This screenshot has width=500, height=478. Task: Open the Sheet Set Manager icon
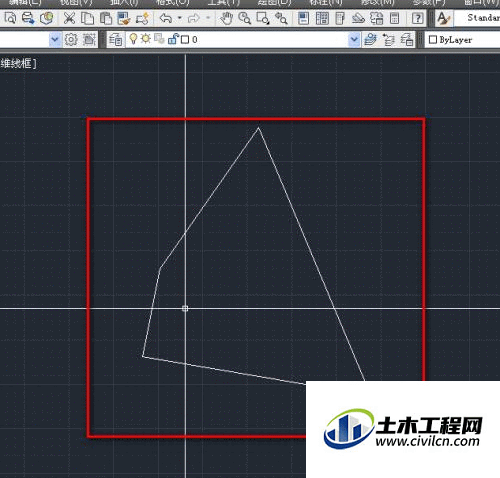coord(358,18)
